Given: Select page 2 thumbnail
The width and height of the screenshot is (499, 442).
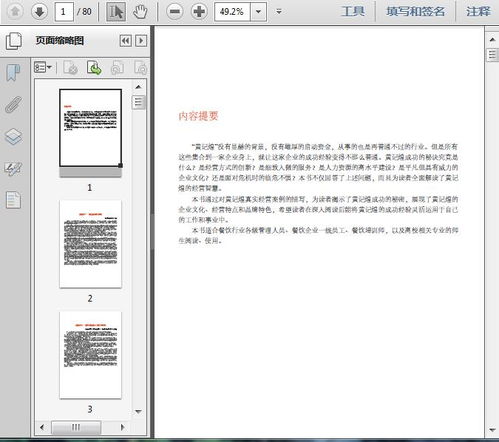Looking at the screenshot, I should pyautogui.click(x=90, y=244).
